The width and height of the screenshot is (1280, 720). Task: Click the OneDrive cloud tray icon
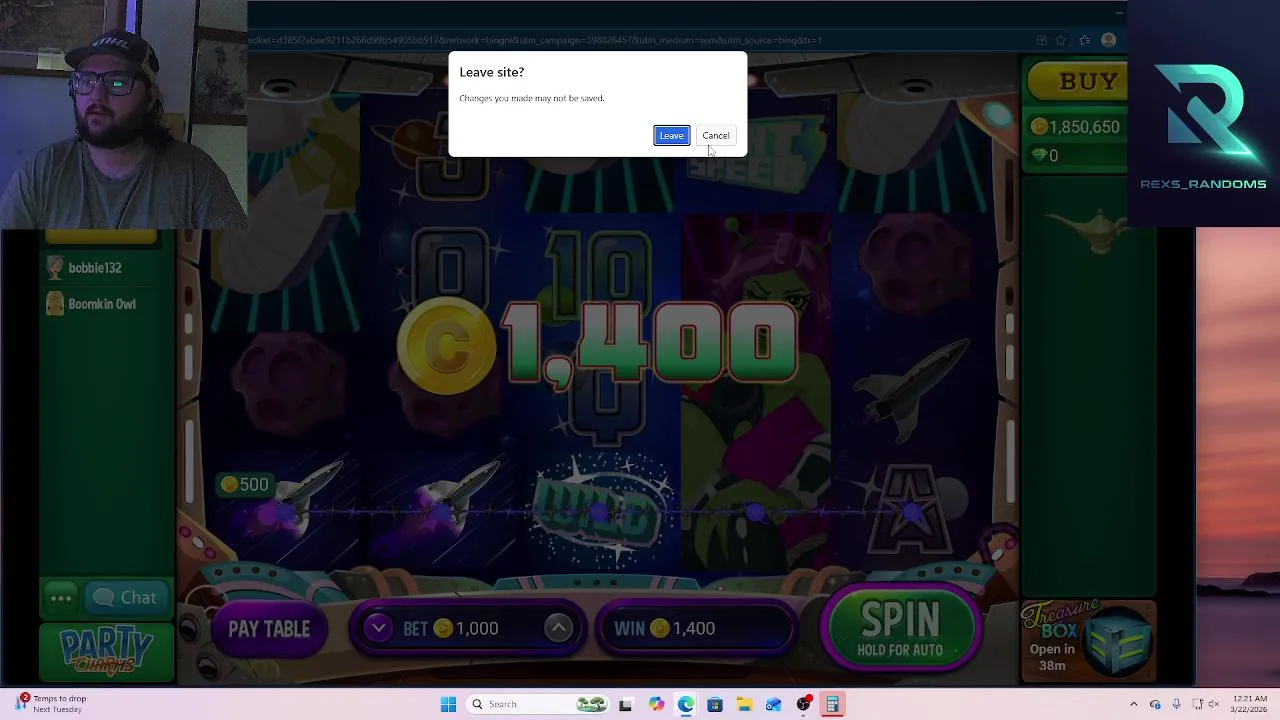click(1155, 704)
